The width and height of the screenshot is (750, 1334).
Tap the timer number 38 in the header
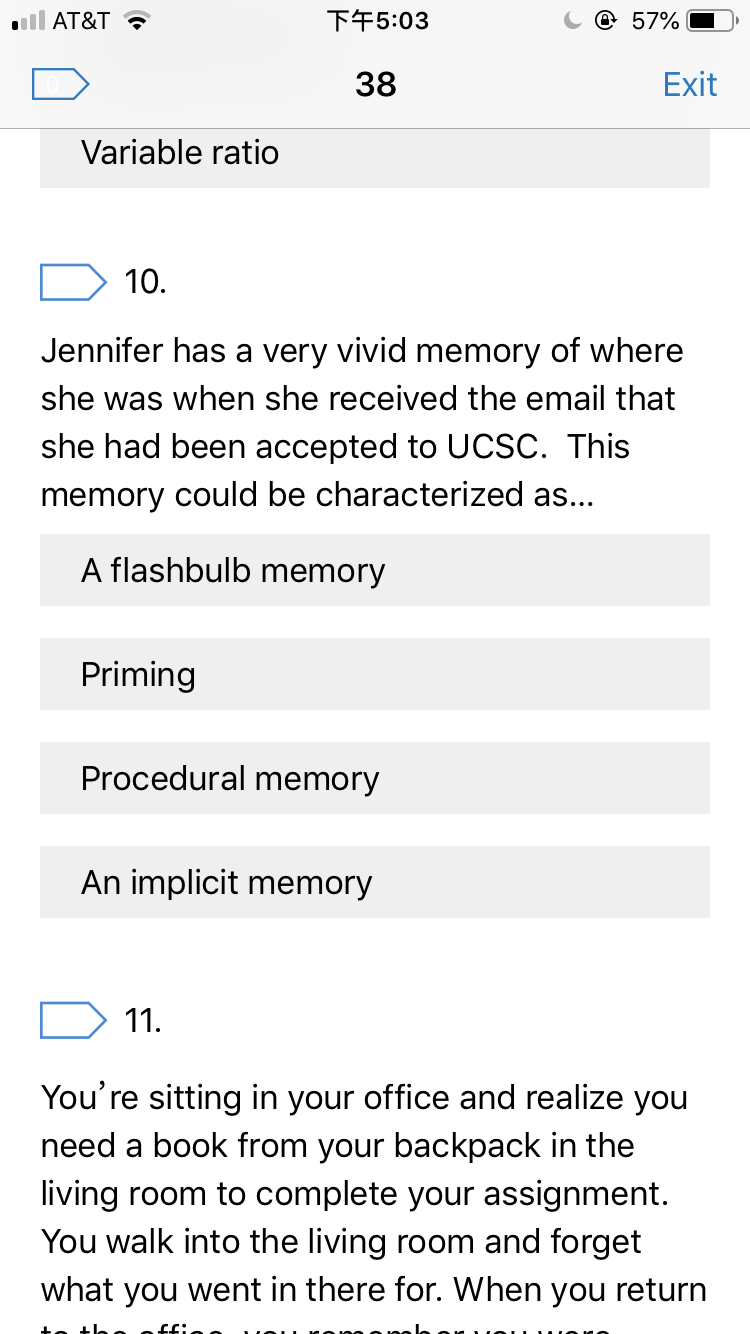click(x=376, y=85)
